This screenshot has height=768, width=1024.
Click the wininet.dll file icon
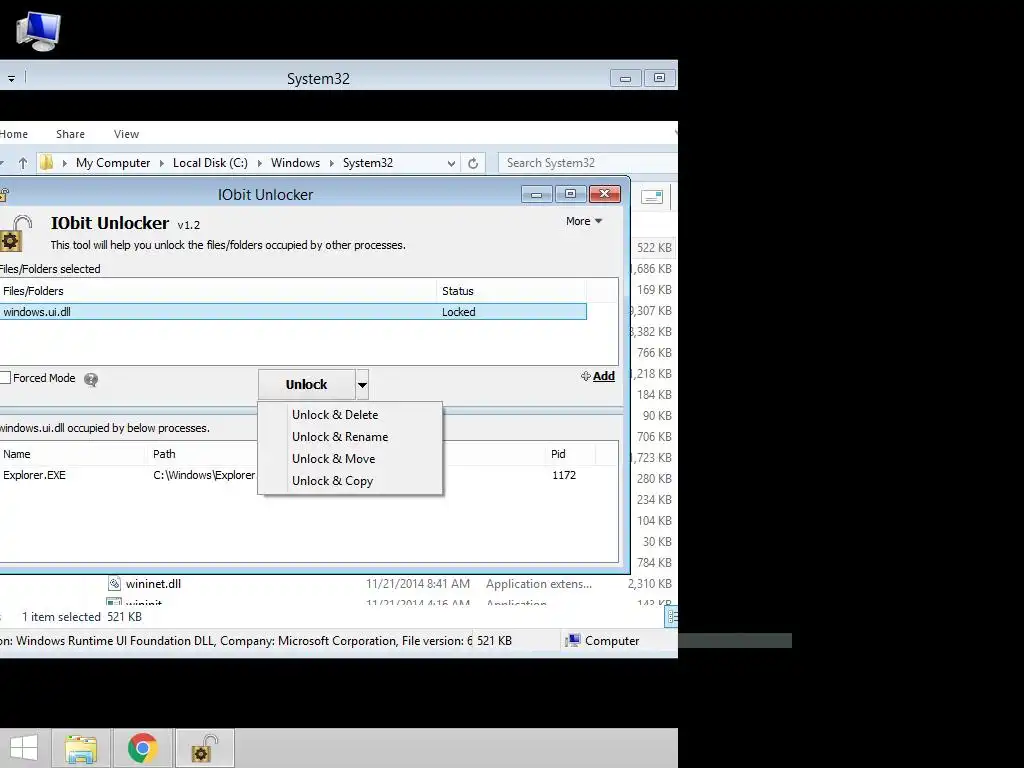[114, 584]
